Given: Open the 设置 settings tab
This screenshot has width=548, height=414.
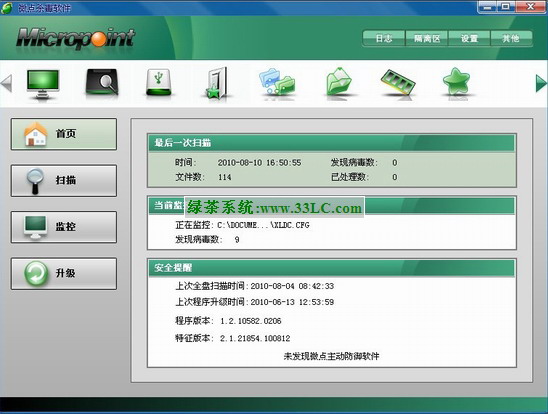Looking at the screenshot, I should click(x=469, y=38).
